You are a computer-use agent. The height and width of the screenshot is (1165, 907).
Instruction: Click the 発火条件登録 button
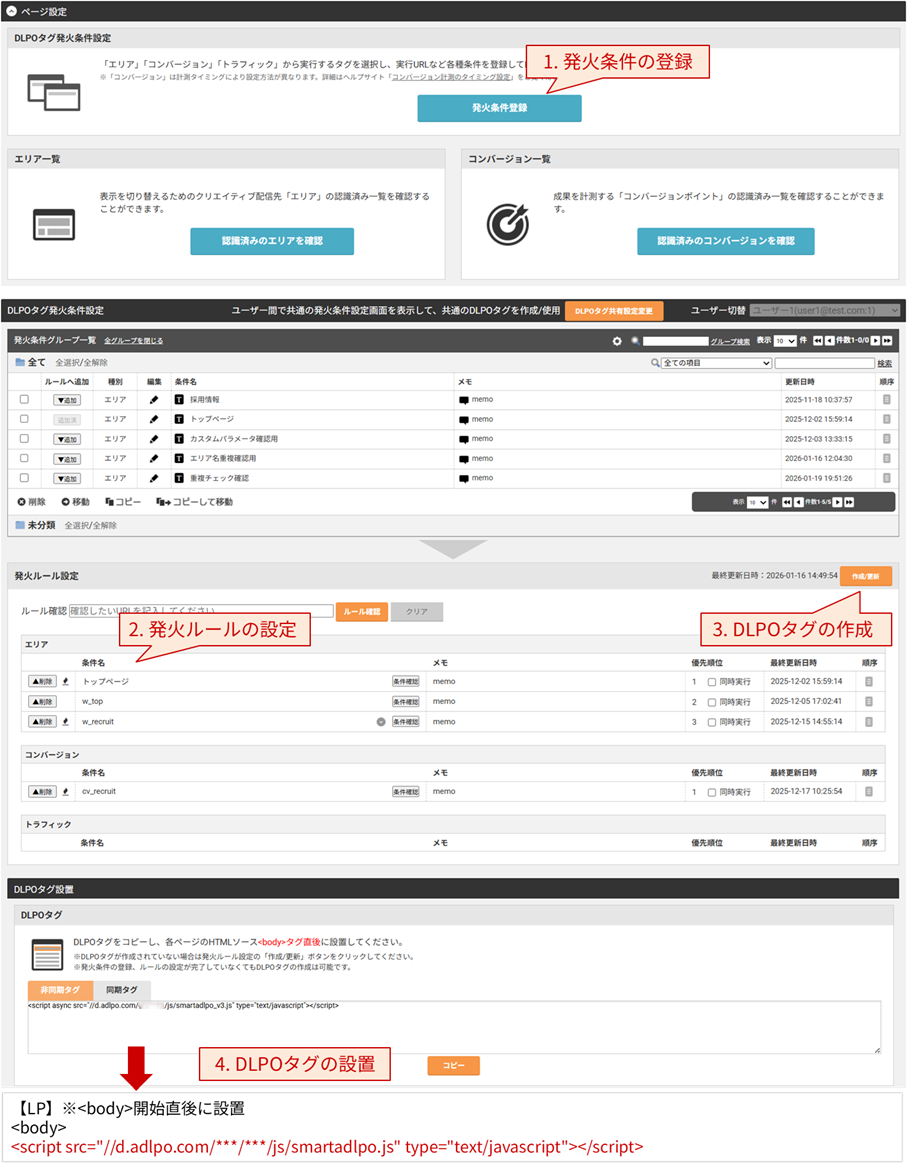point(499,108)
